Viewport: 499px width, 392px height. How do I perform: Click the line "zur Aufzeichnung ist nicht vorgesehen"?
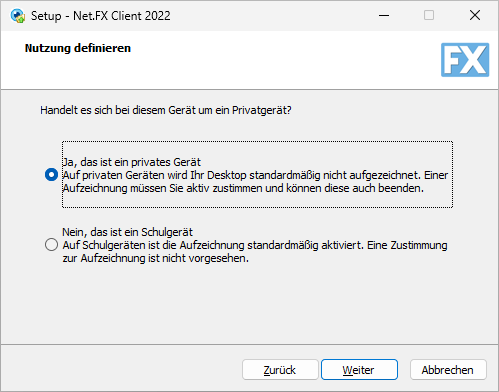click(x=156, y=258)
